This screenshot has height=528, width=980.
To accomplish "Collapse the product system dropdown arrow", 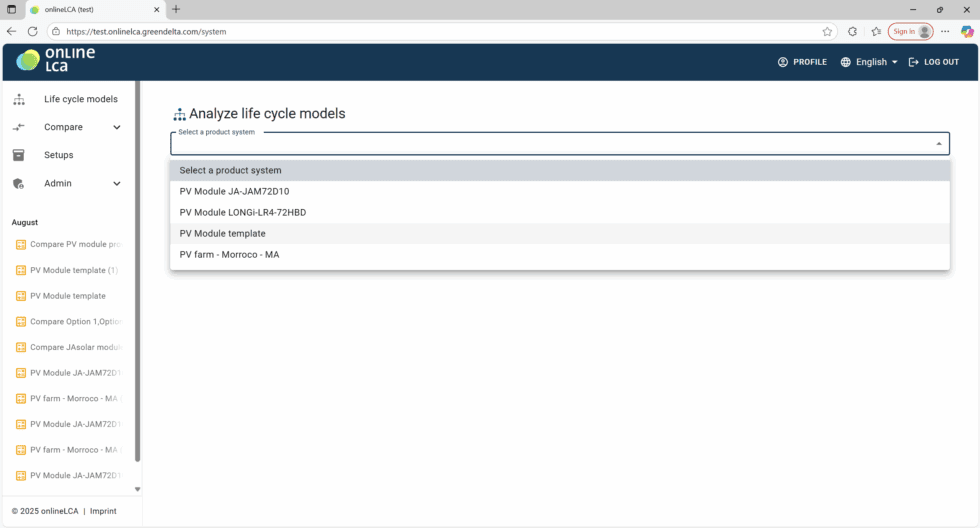I will [x=938, y=144].
